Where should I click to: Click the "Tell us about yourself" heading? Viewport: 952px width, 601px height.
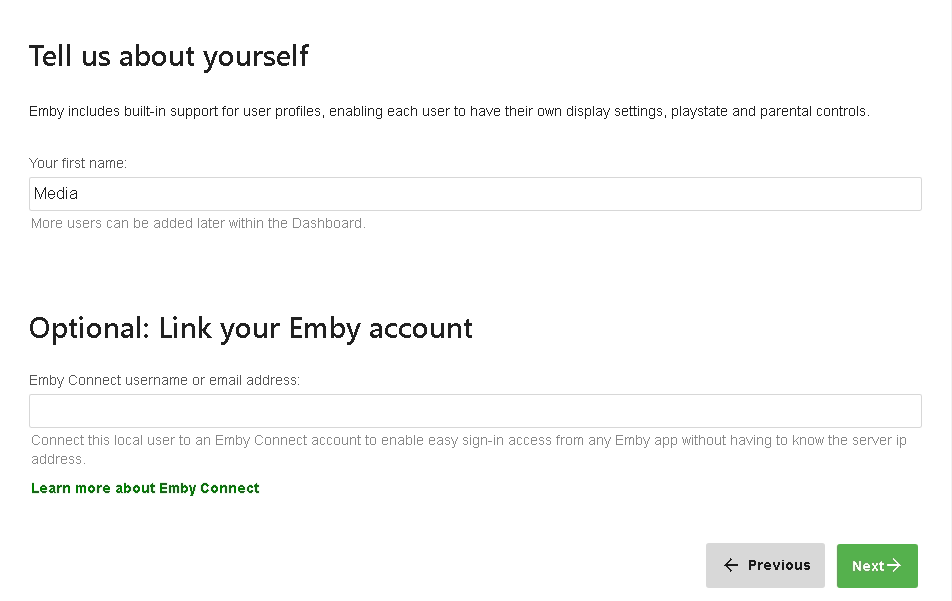coord(168,56)
